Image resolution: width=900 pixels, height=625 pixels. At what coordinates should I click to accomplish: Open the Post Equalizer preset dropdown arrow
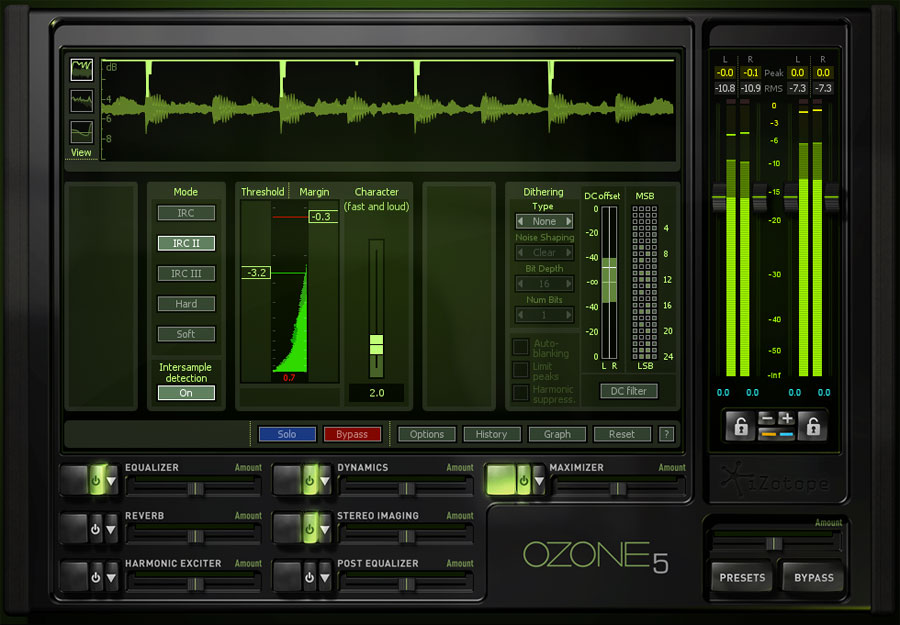[325, 577]
